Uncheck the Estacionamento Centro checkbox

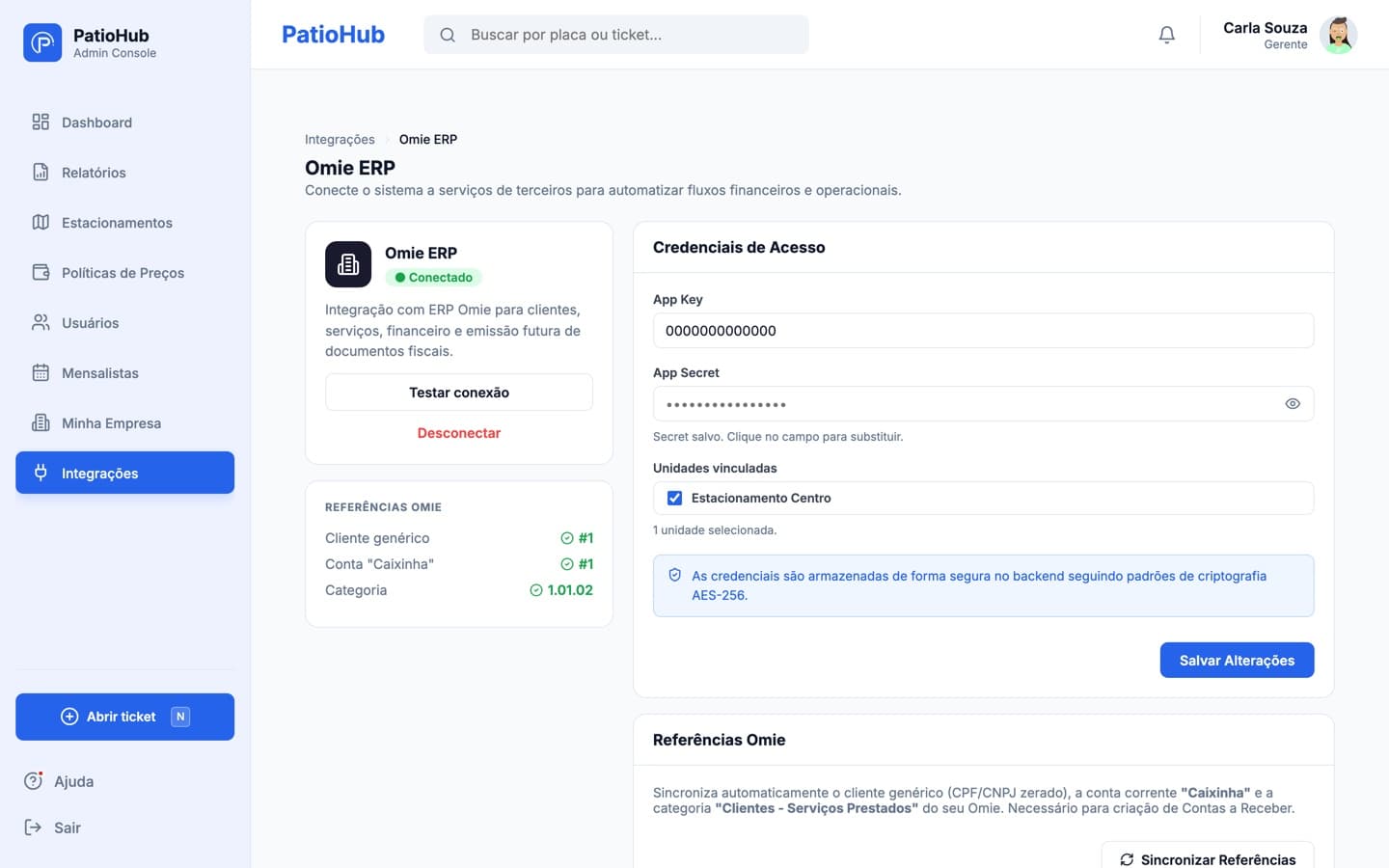675,499
